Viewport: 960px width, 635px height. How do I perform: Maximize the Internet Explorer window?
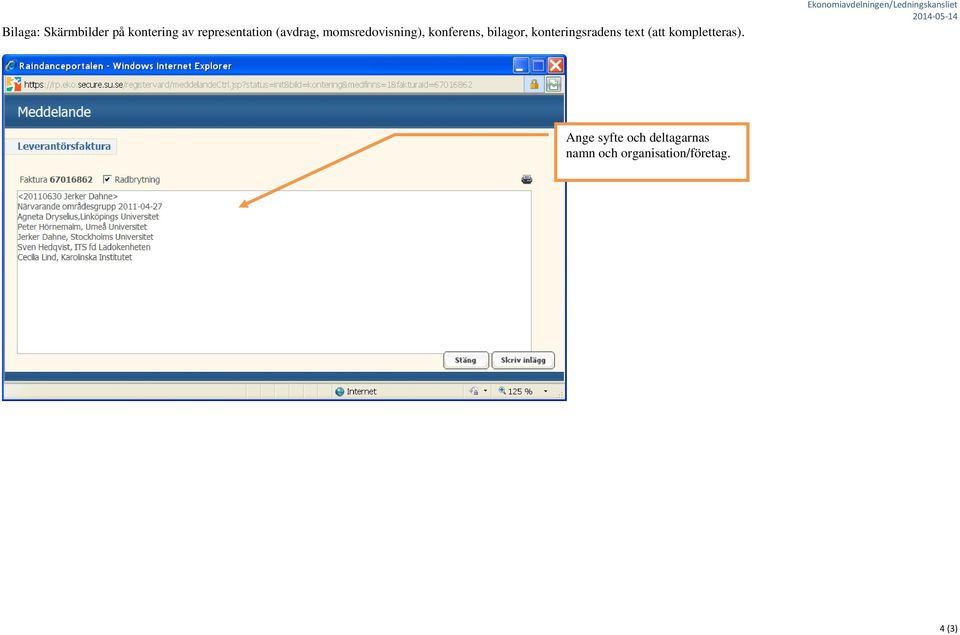[538, 66]
